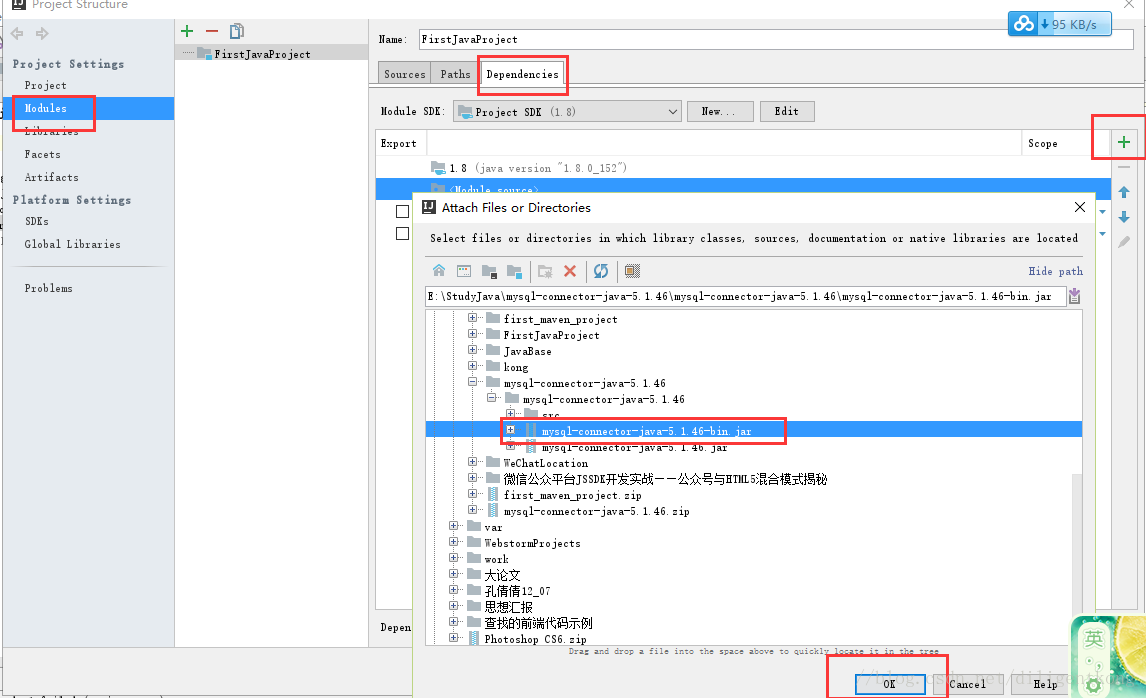This screenshot has width=1146, height=698.
Task: Open recent path history icon beside path field
Action: tap(1074, 296)
